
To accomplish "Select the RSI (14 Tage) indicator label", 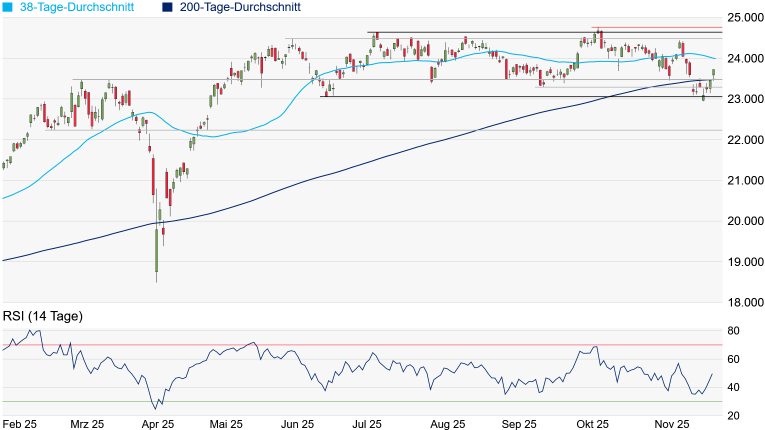I will coord(43,316).
